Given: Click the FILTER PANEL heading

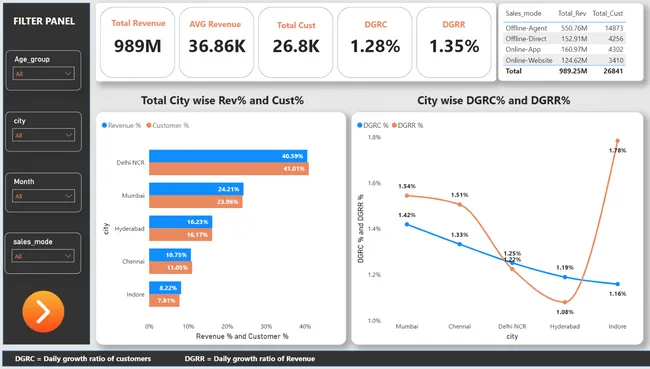Looking at the screenshot, I should [x=44, y=21].
